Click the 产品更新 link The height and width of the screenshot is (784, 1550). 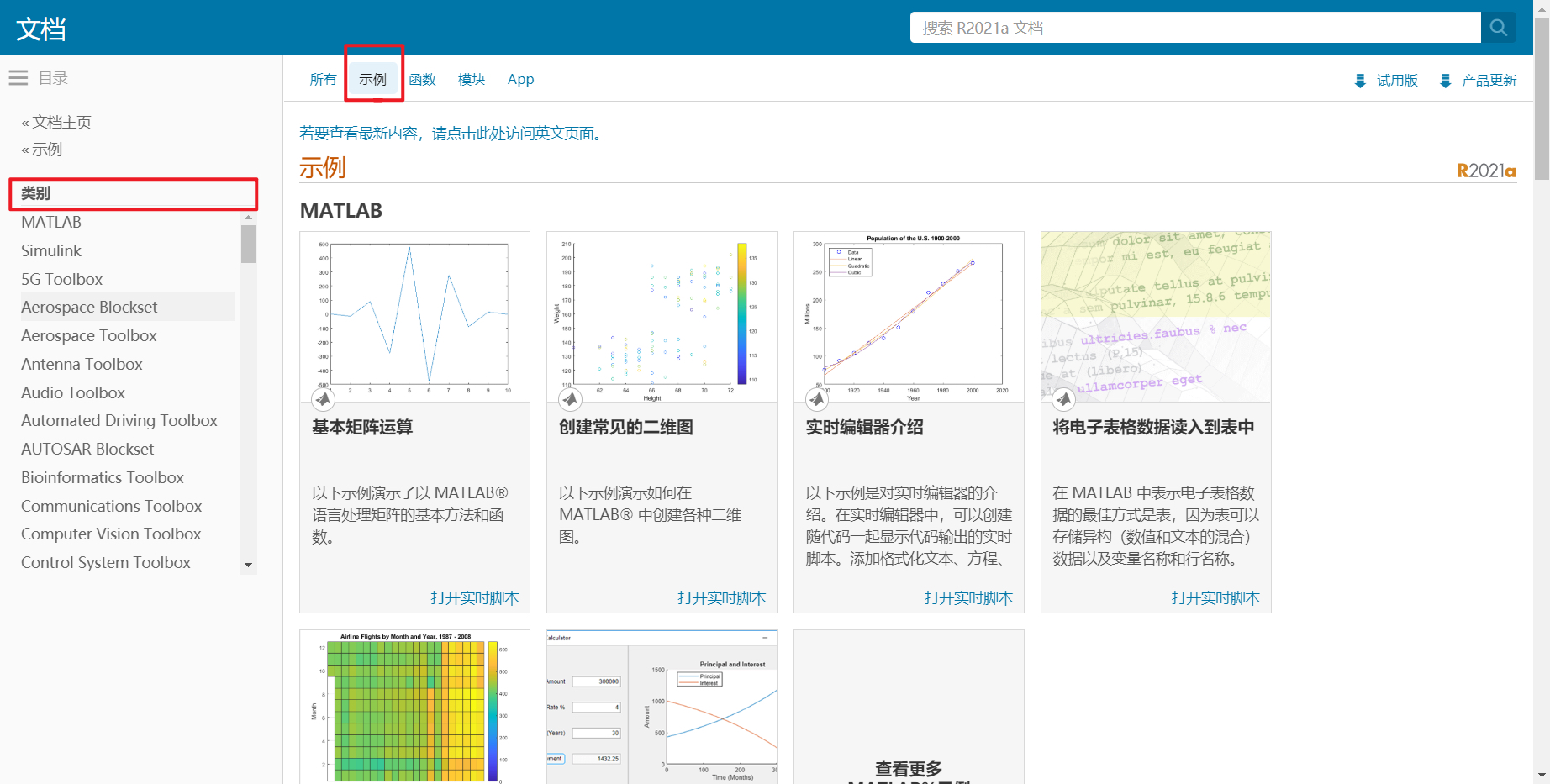1489,81
